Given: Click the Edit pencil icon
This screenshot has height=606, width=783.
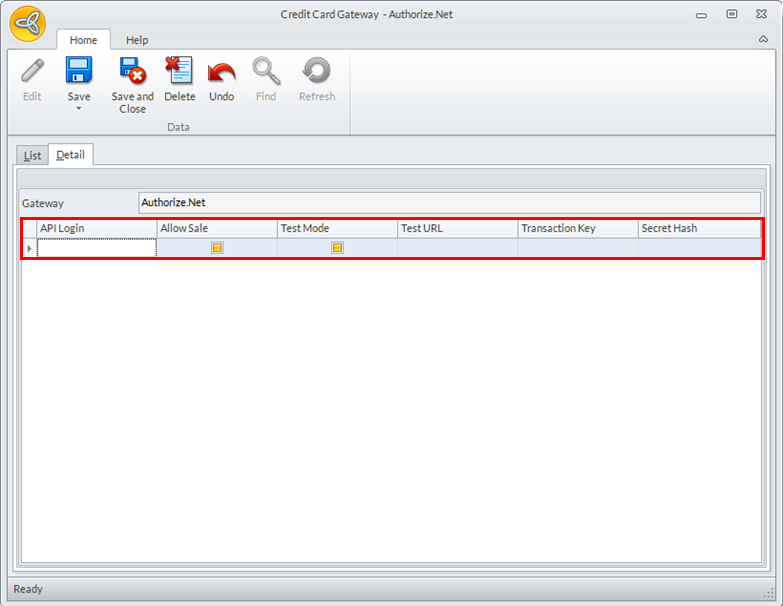Looking at the screenshot, I should tap(32, 71).
